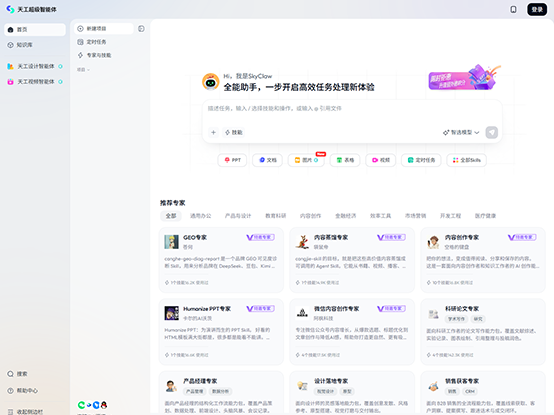Open the 技能 skill selector in input box
The height and width of the screenshot is (415, 554).
pos(234,132)
